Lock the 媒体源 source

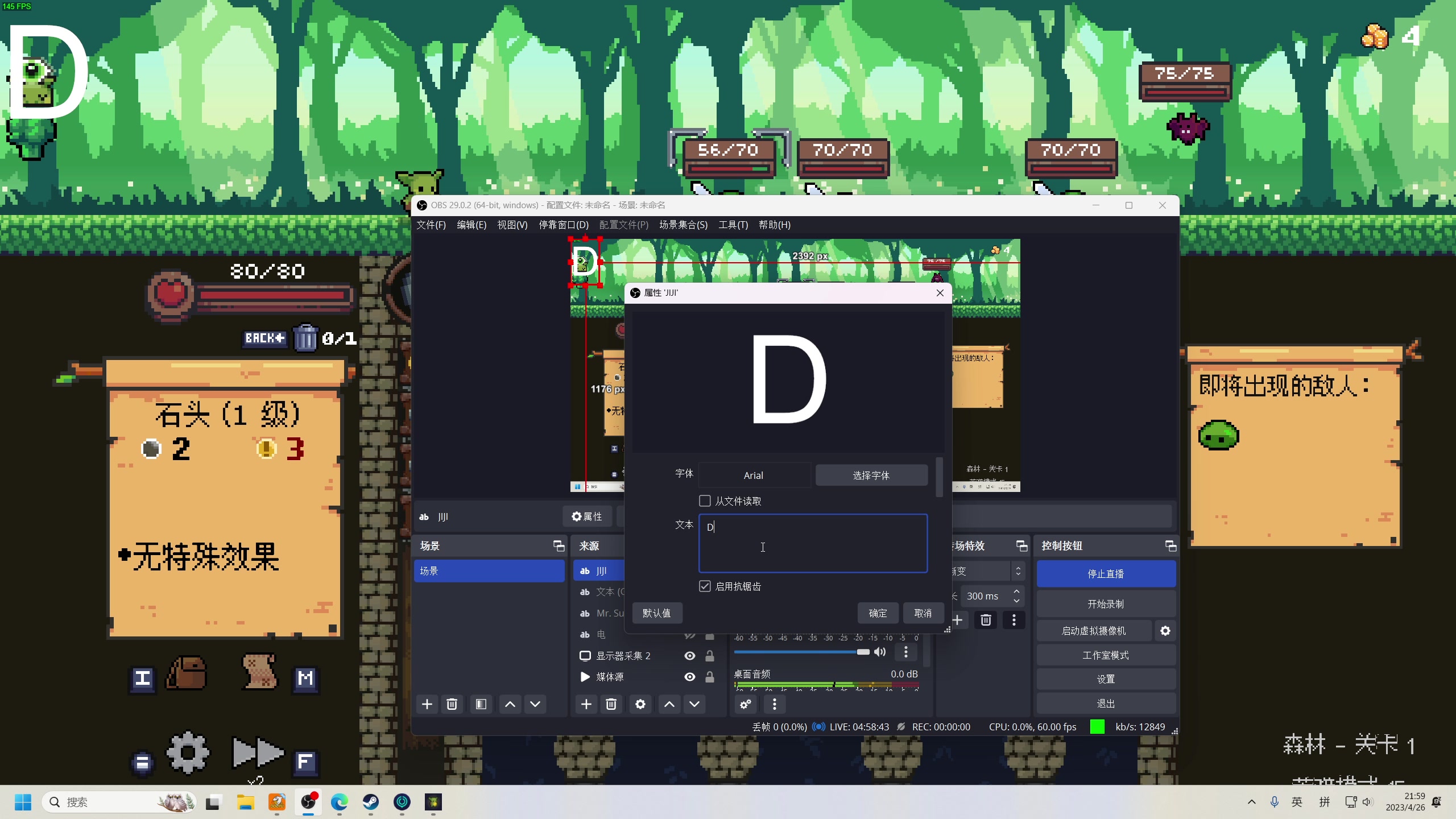point(710,677)
